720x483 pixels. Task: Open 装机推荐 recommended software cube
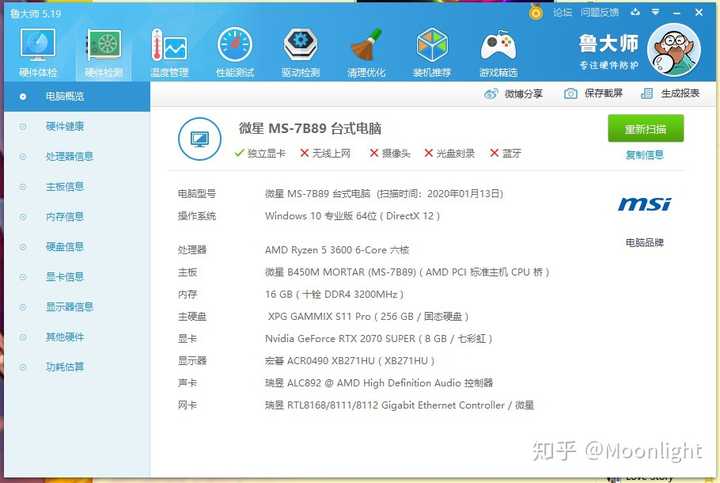click(432, 52)
